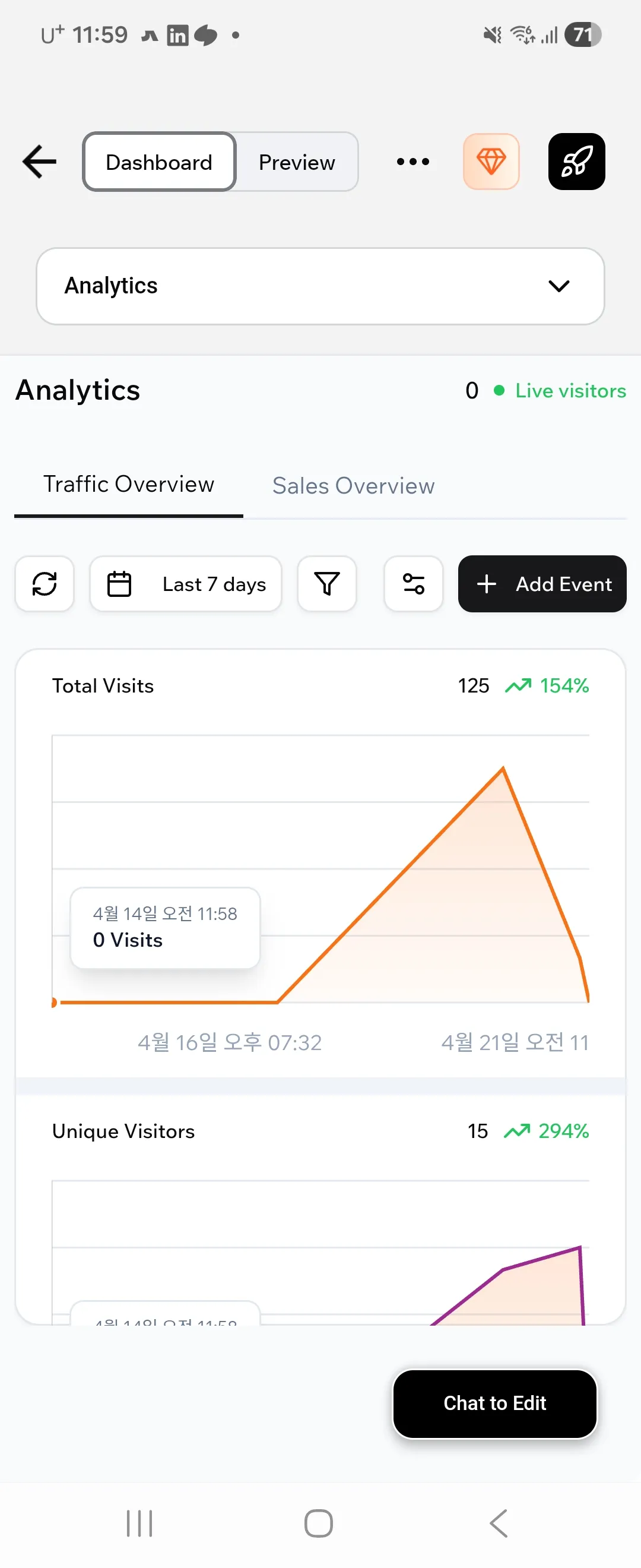Select the Sales Overview tab
641x1568 pixels.
tap(353, 486)
